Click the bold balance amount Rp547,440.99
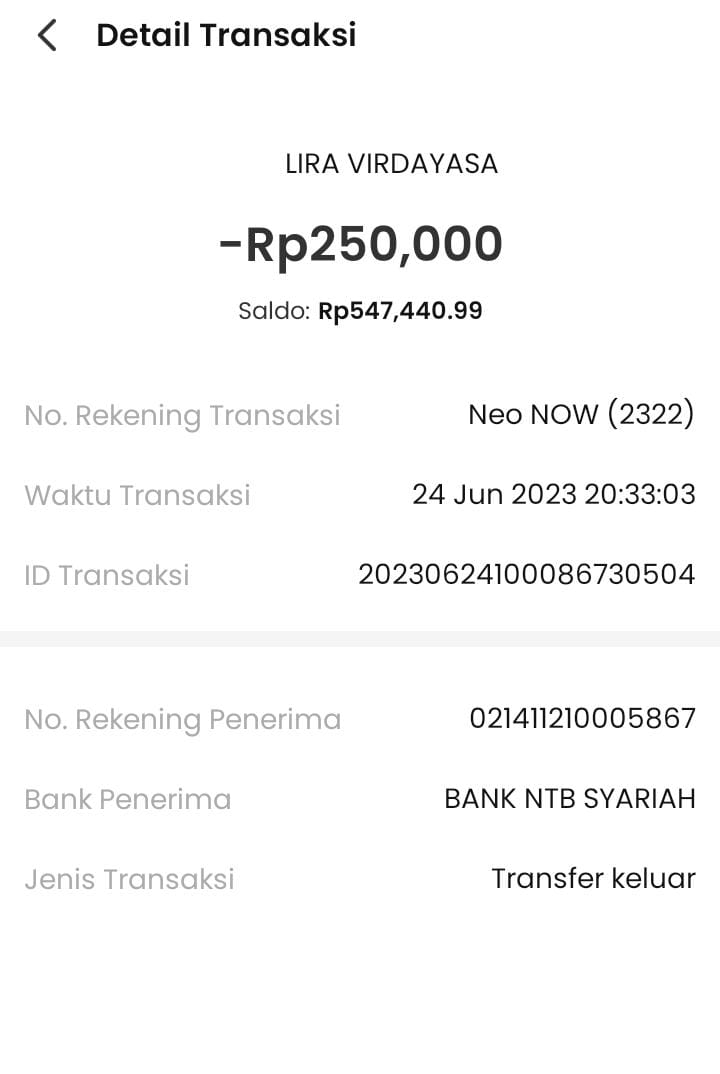This screenshot has width=720, height=1074. tap(400, 311)
